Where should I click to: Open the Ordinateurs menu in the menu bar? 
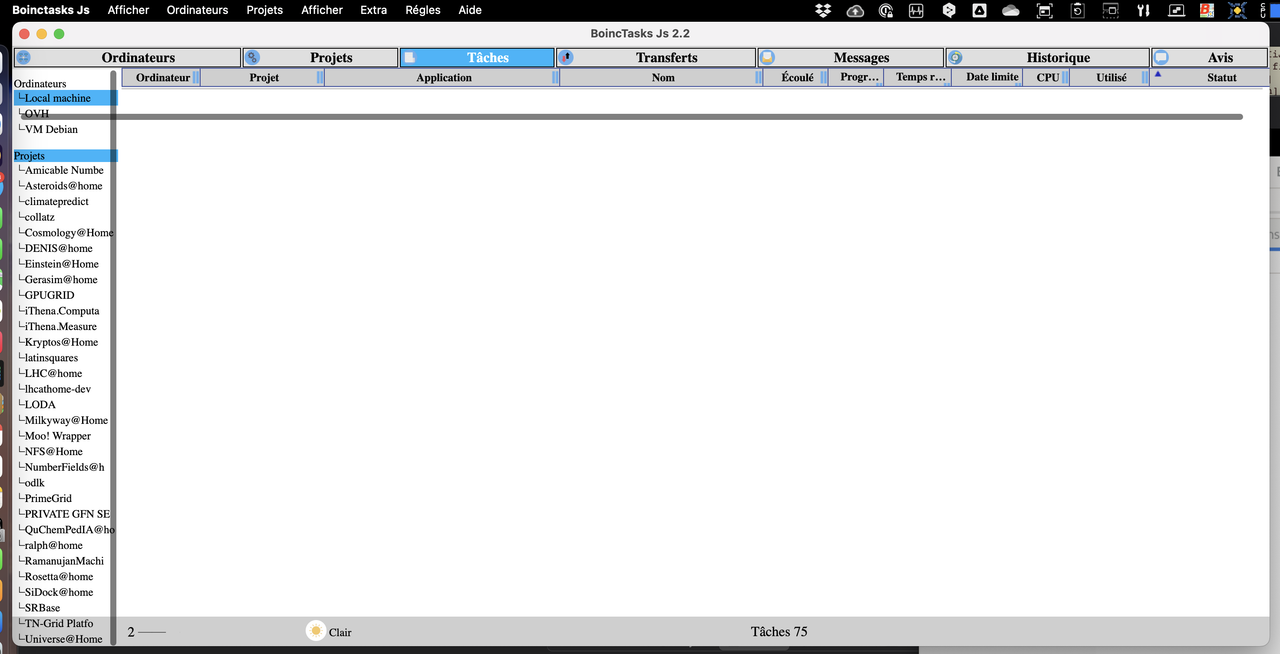coord(197,10)
